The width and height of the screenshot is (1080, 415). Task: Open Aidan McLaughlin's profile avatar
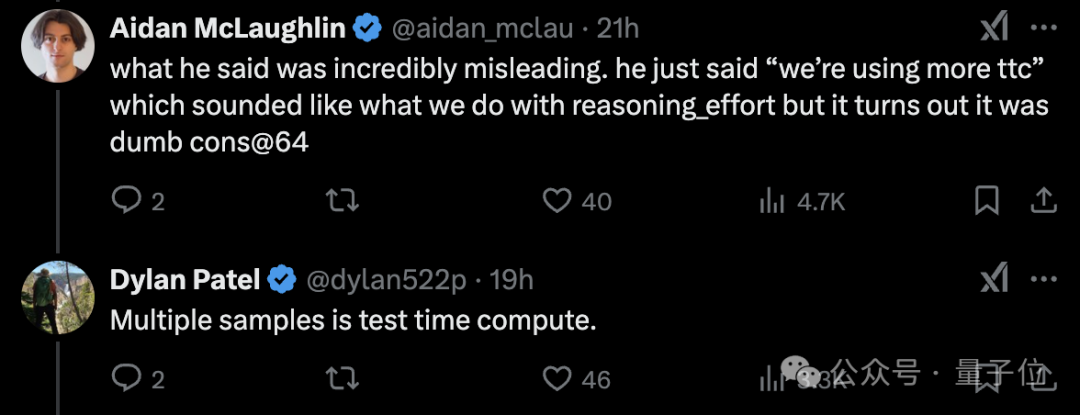tap(57, 47)
